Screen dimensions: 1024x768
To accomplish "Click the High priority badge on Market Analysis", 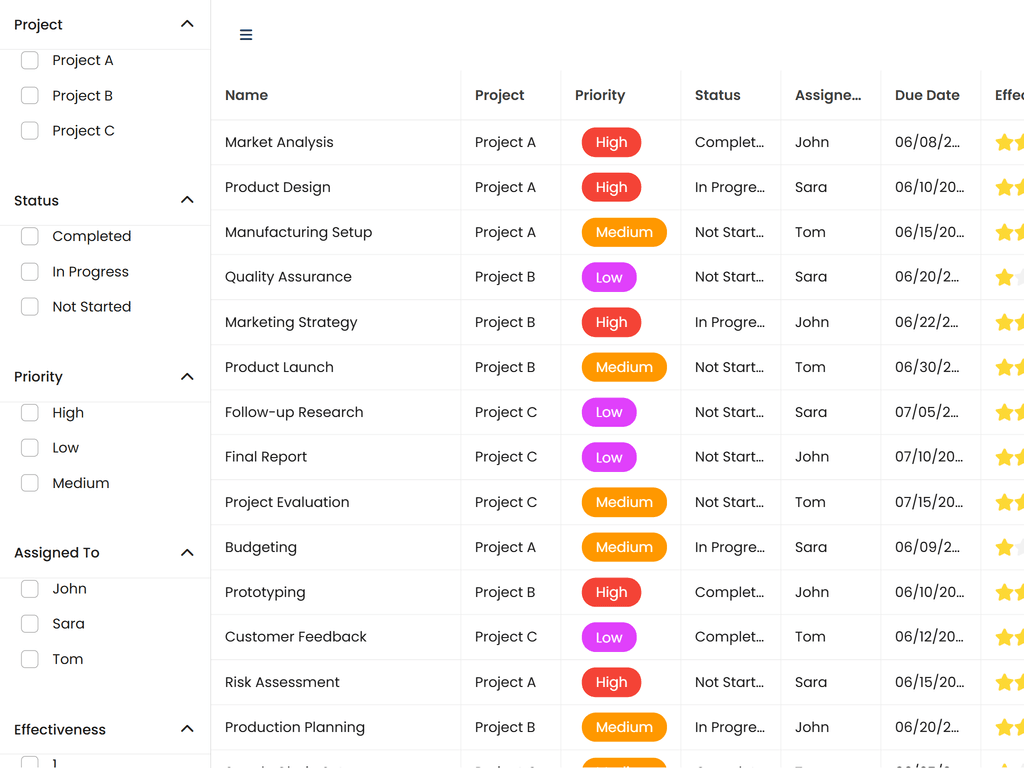I will pyautogui.click(x=611, y=142).
